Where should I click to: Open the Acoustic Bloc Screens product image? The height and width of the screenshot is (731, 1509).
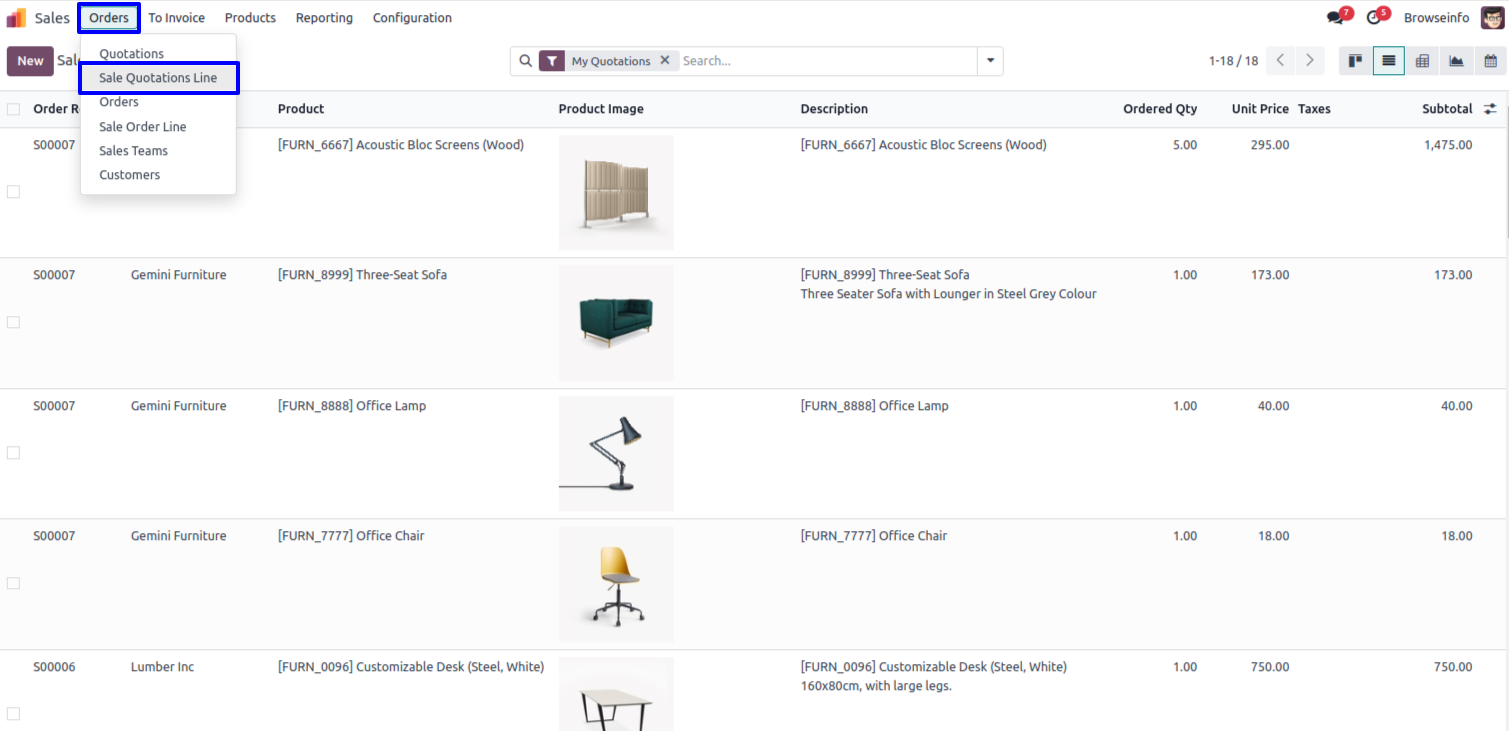616,192
